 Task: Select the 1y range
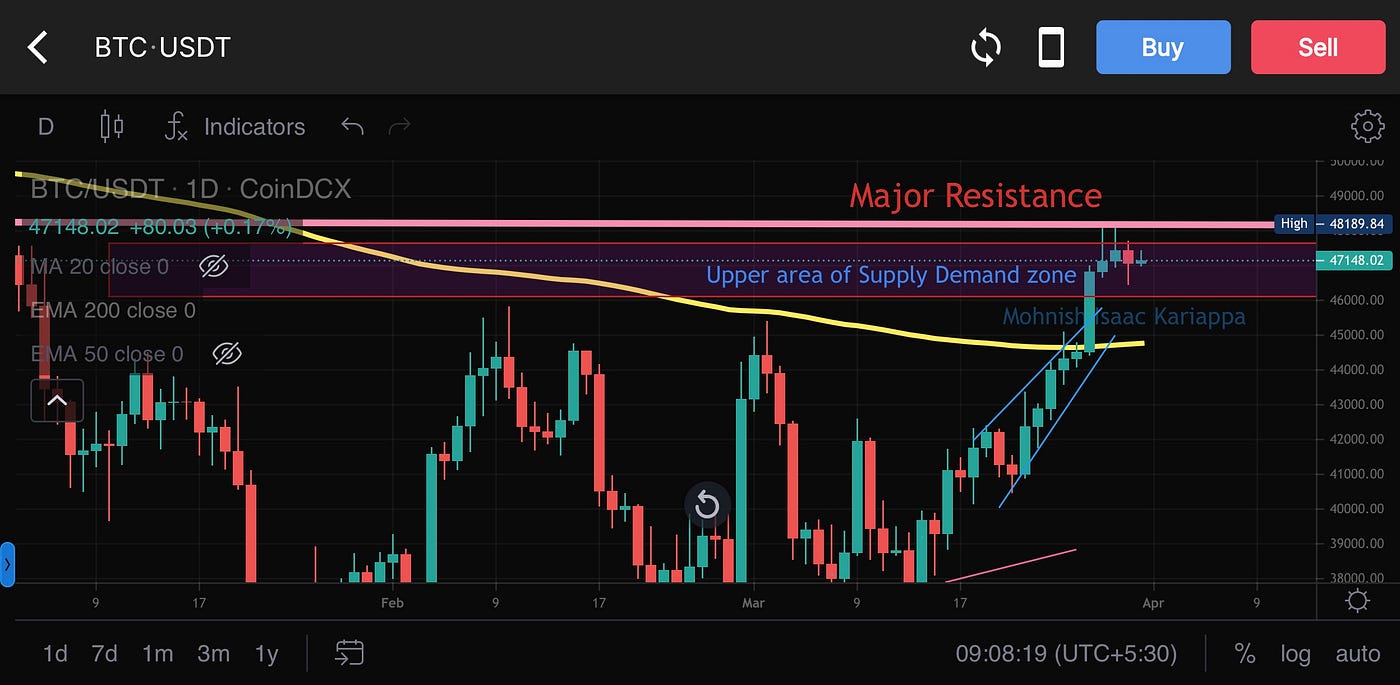click(x=266, y=654)
